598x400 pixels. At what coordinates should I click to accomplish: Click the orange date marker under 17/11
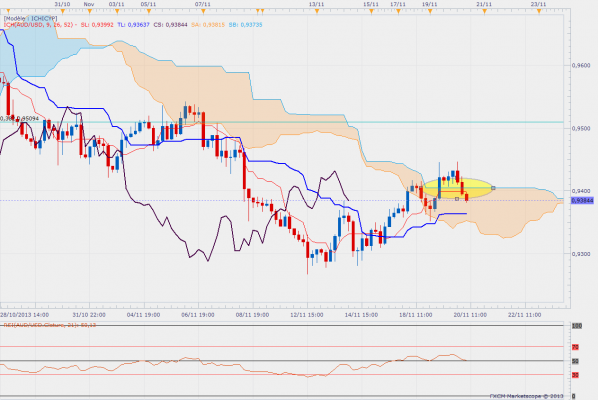point(398,12)
